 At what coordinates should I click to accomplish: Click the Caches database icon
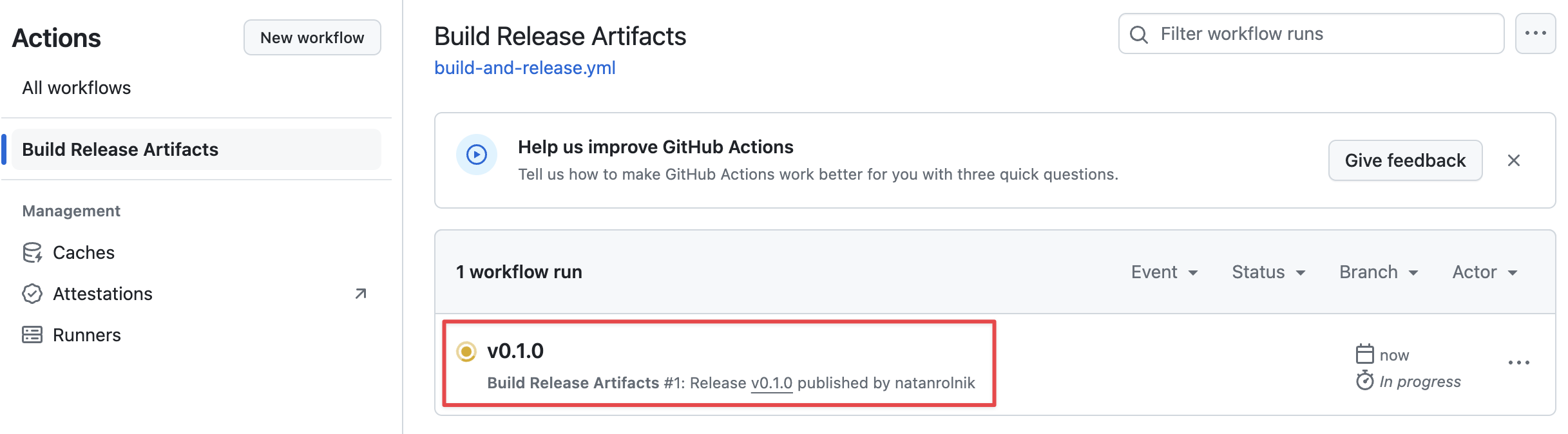[32, 252]
